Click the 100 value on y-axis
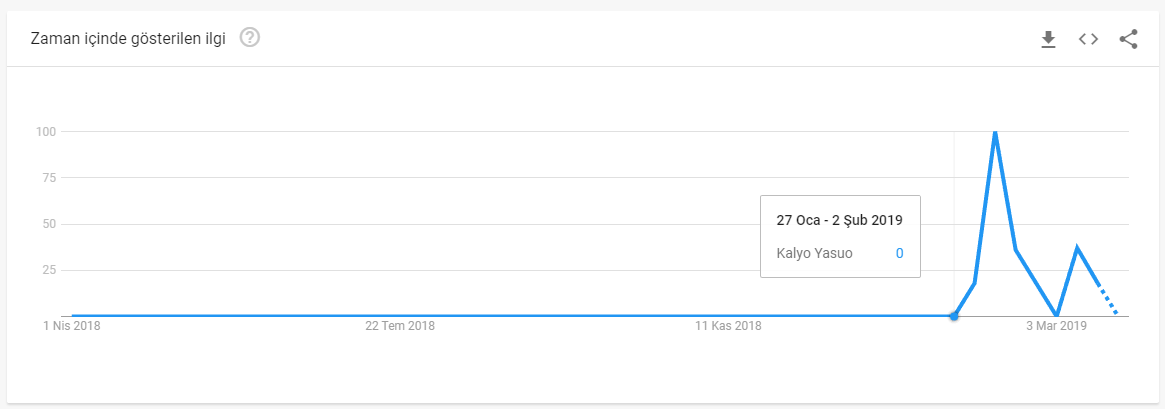The height and width of the screenshot is (409, 1165). point(44,132)
